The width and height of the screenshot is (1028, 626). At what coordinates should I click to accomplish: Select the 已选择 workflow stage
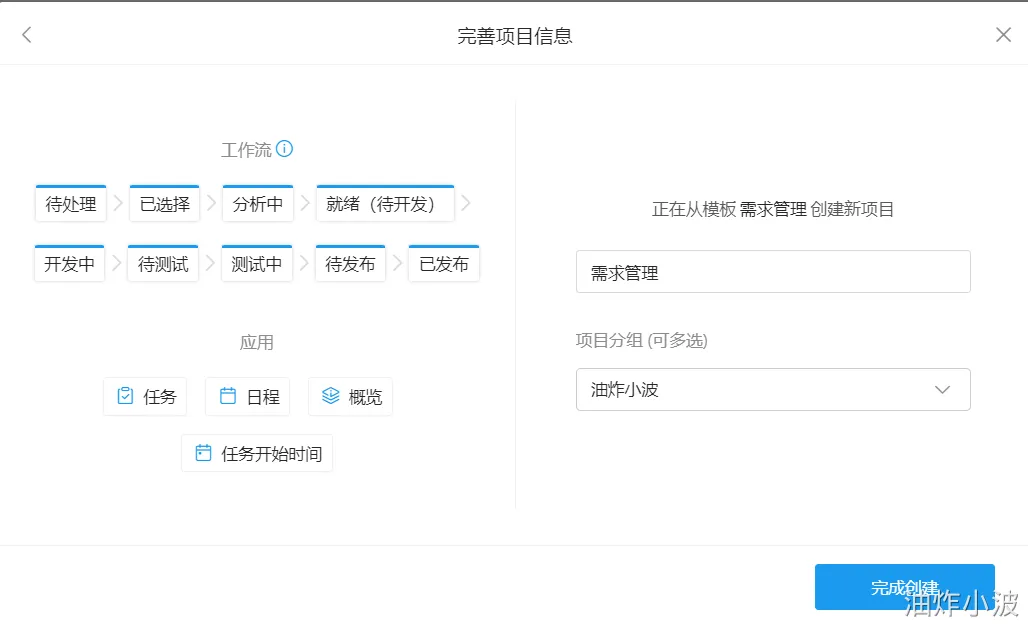(x=164, y=204)
